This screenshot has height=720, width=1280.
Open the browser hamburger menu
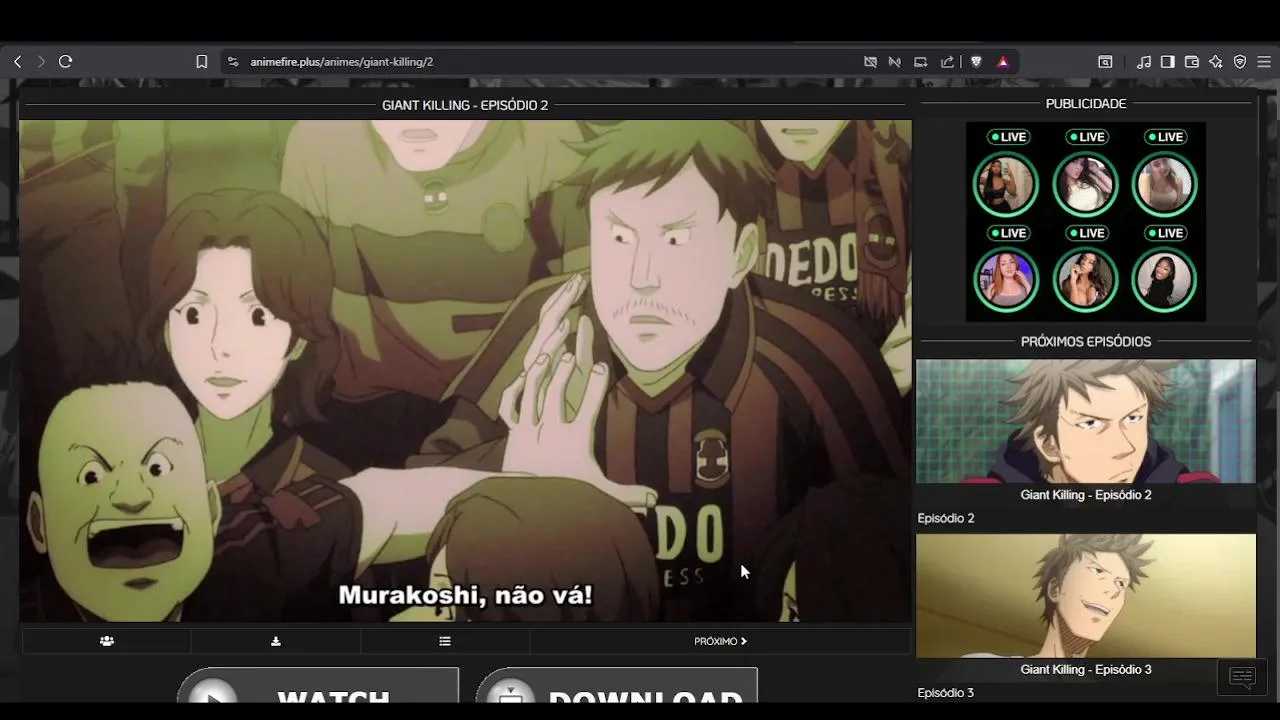(x=1264, y=62)
